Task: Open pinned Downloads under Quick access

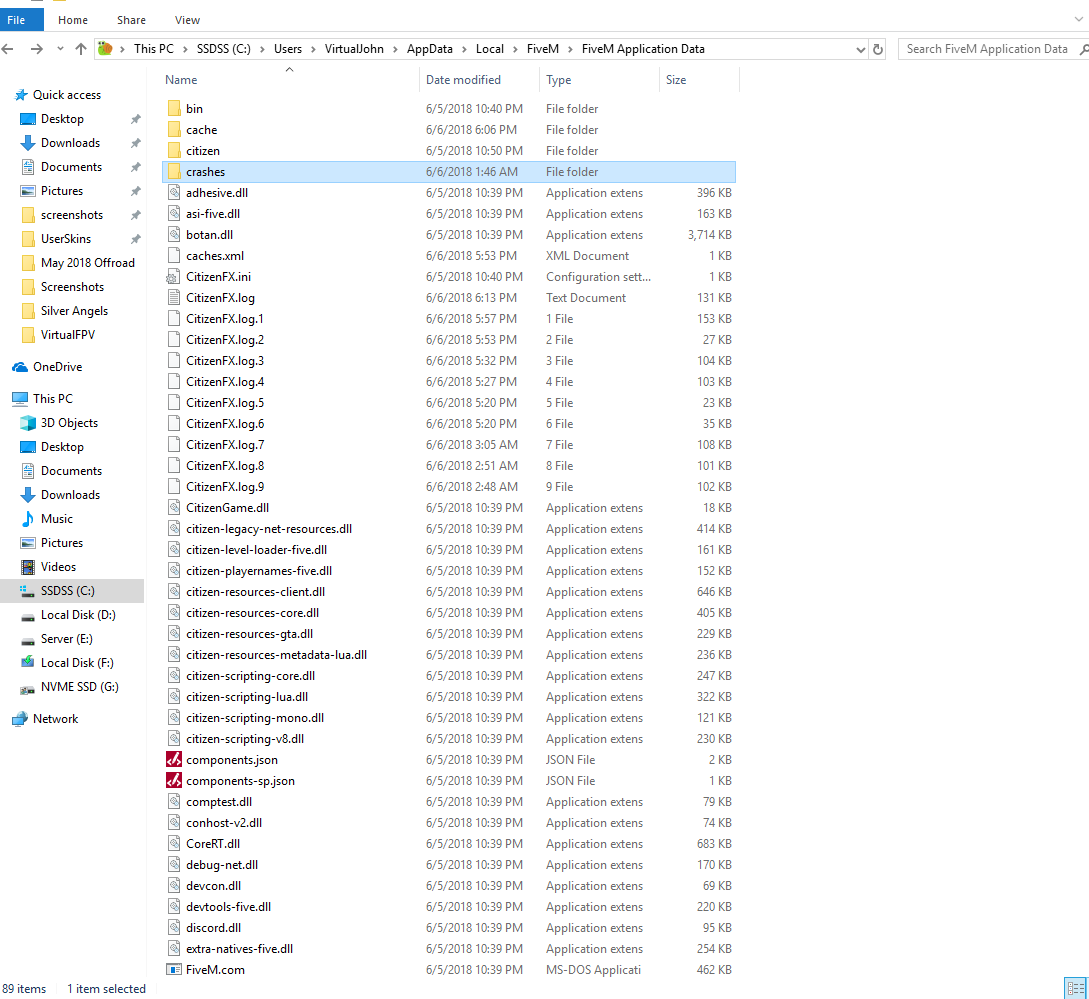Action: 70,142
